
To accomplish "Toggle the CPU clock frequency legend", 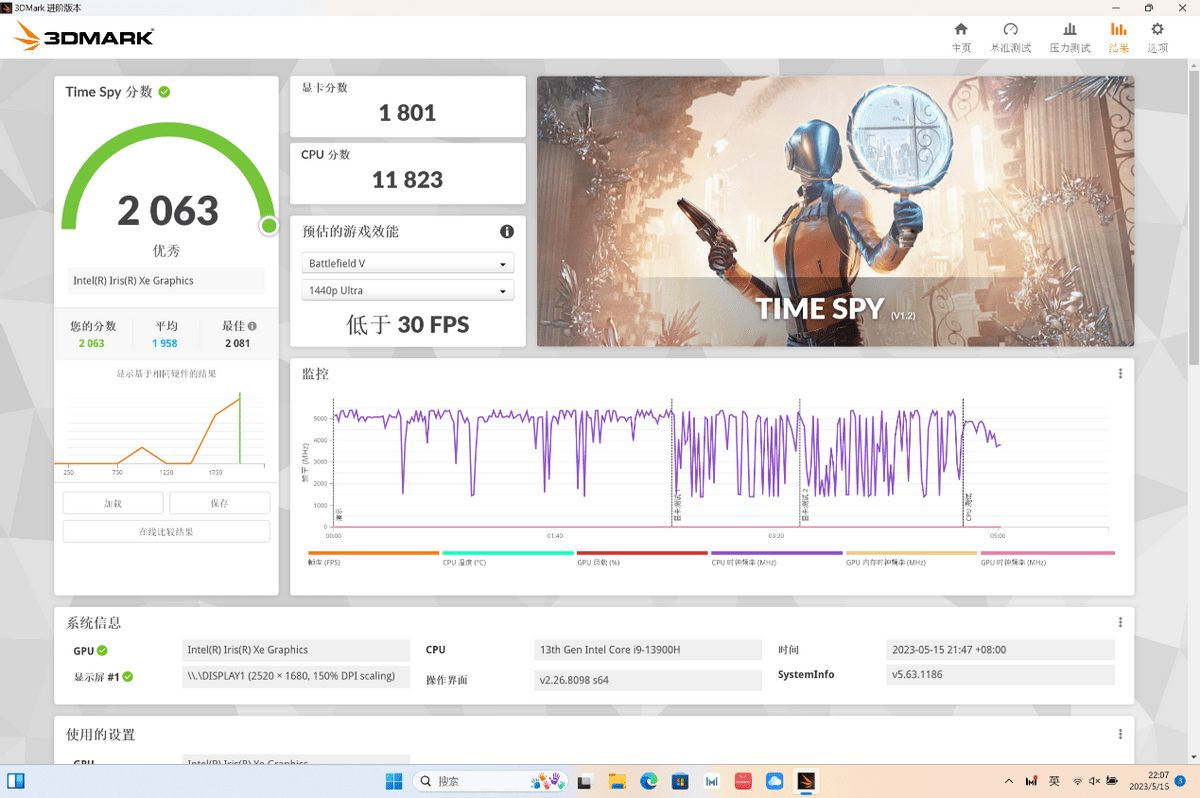I will pos(777,557).
